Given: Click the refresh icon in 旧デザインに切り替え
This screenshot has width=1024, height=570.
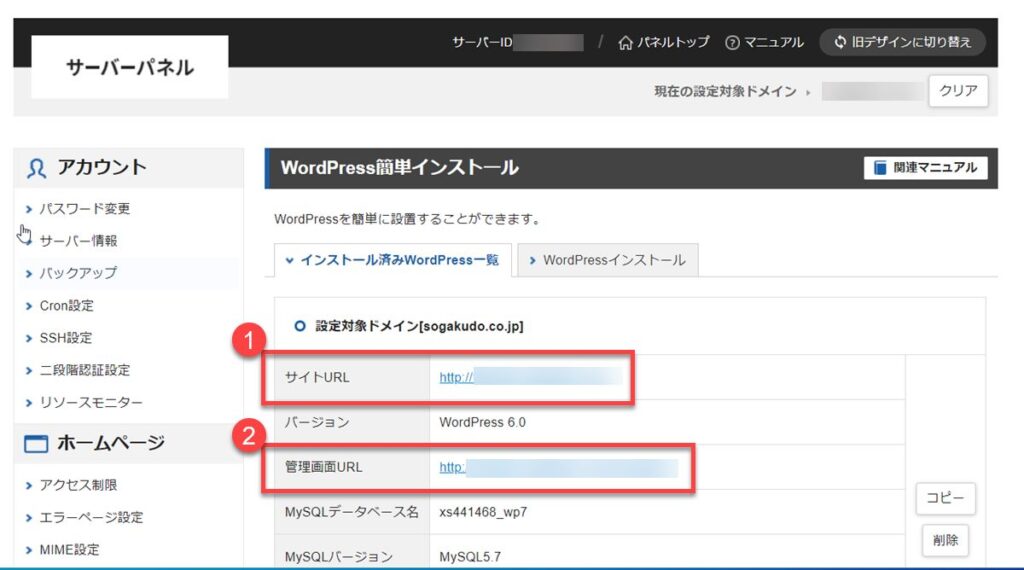Looking at the screenshot, I should pyautogui.click(x=840, y=42).
